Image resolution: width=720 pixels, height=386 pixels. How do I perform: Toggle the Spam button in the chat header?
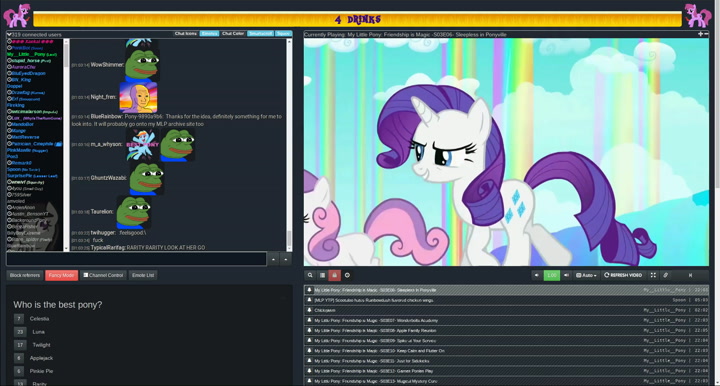tap(283, 34)
